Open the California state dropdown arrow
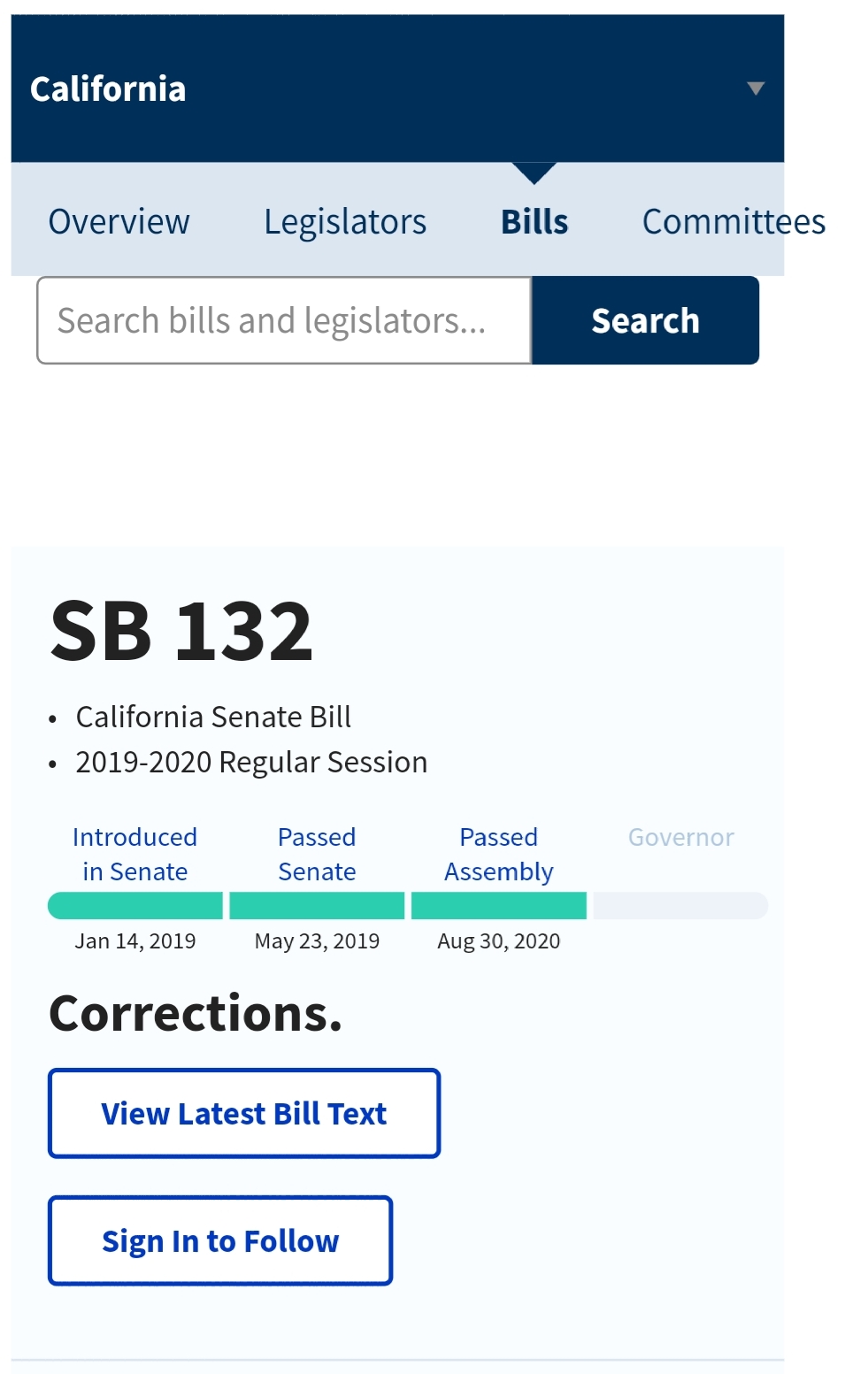868x1374 pixels. coord(755,88)
